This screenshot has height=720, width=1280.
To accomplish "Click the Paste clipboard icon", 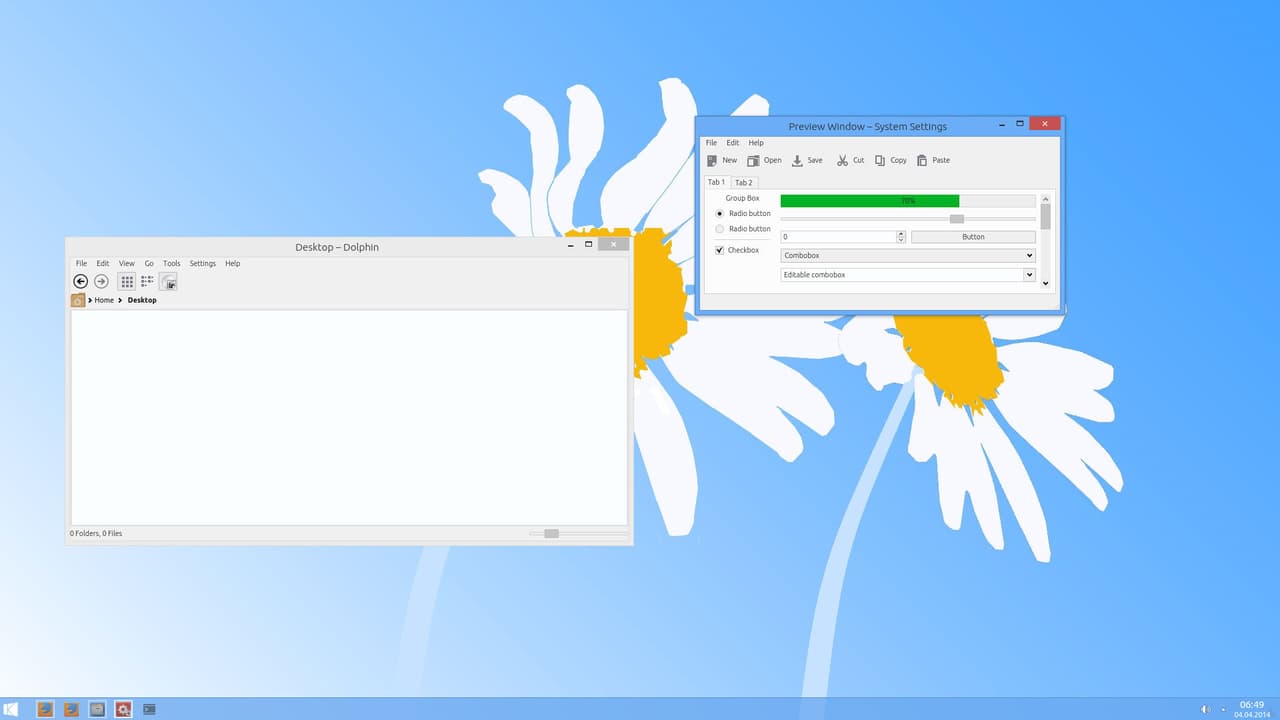I will [922, 161].
